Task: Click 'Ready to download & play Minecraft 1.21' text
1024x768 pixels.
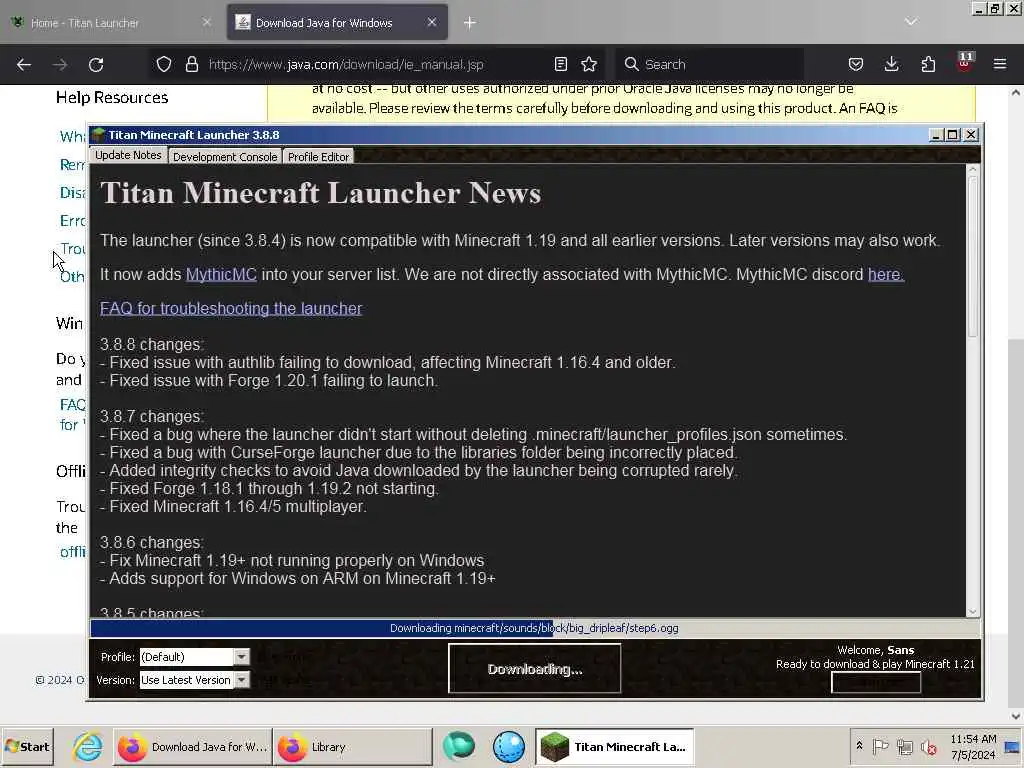Action: click(875, 664)
